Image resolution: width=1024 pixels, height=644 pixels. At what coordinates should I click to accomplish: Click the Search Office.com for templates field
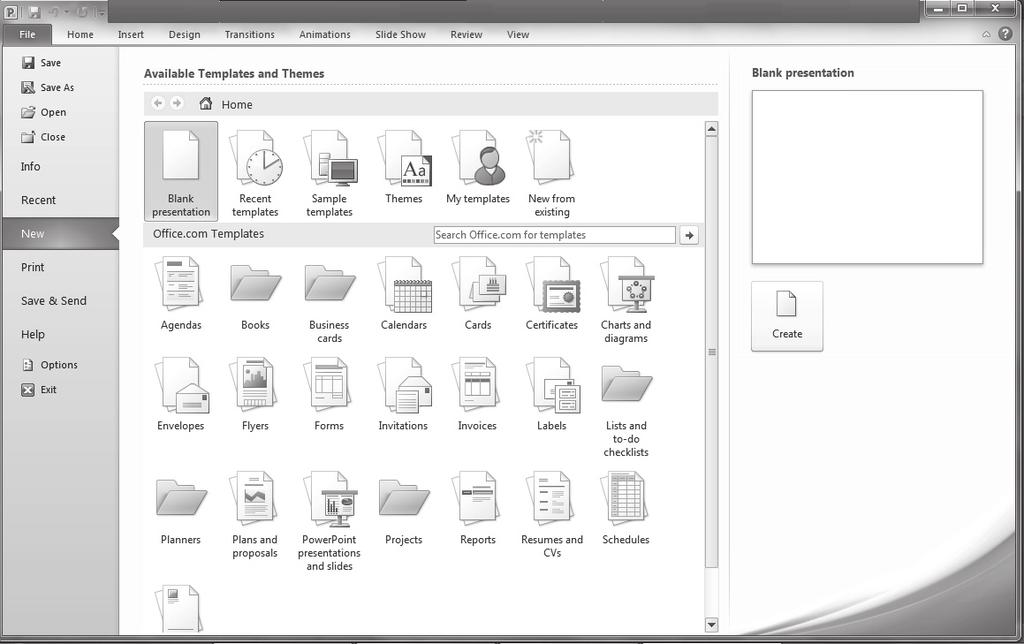click(x=554, y=235)
